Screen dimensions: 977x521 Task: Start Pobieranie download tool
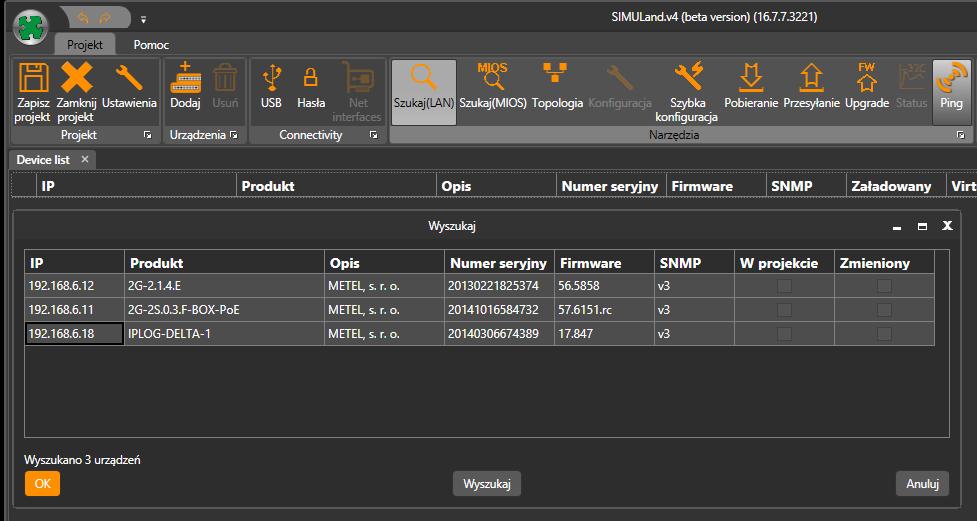751,85
